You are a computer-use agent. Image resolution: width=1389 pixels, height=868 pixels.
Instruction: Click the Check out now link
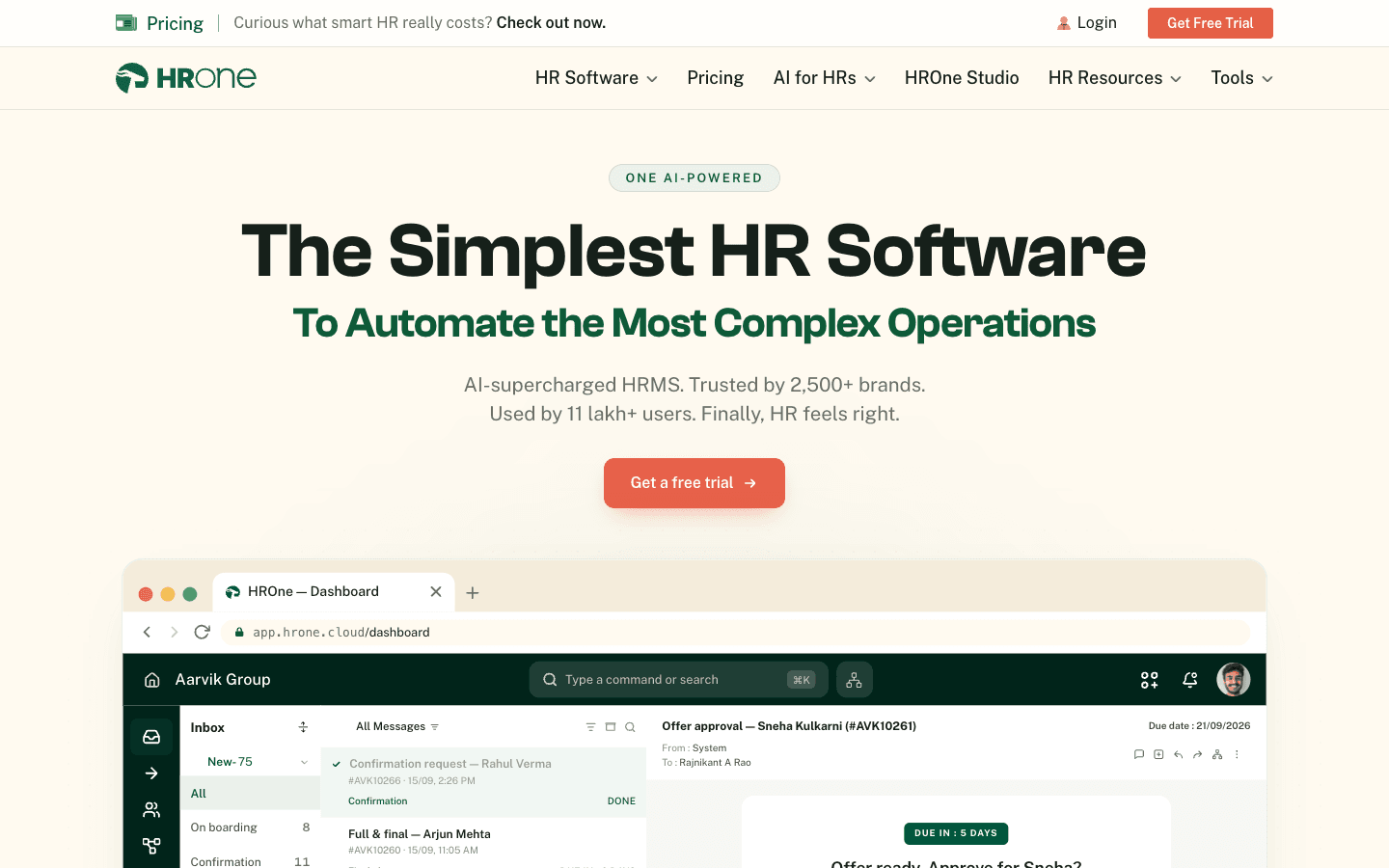click(x=551, y=23)
